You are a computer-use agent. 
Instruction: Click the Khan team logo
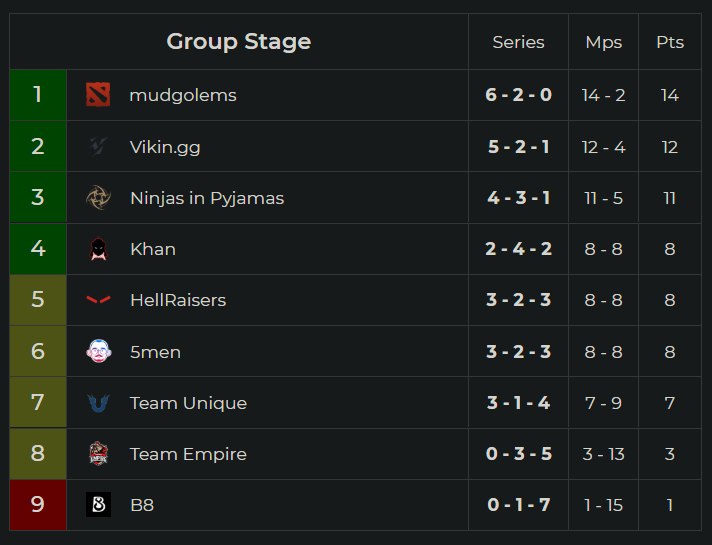tap(98, 249)
